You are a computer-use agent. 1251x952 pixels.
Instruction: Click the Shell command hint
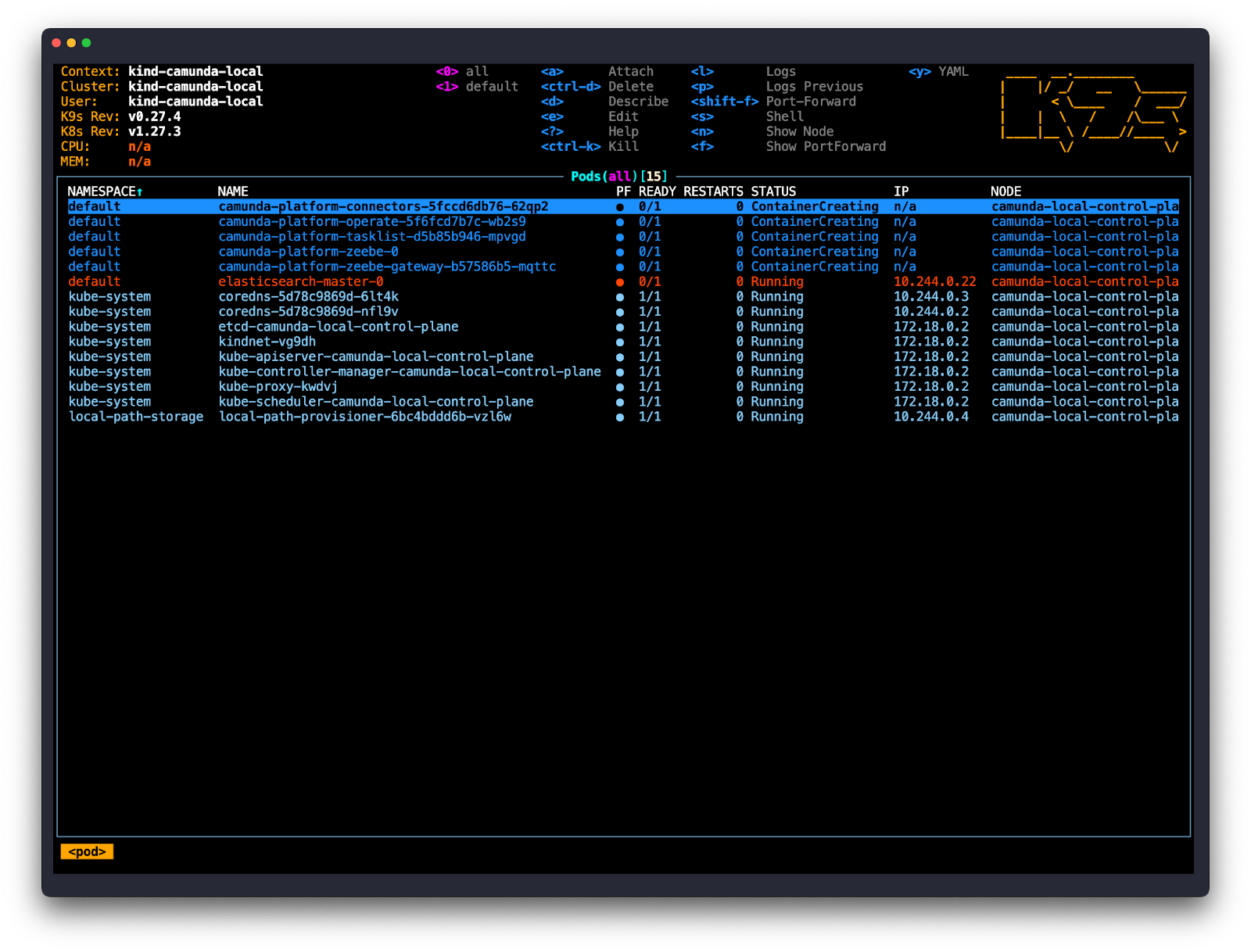(785, 116)
